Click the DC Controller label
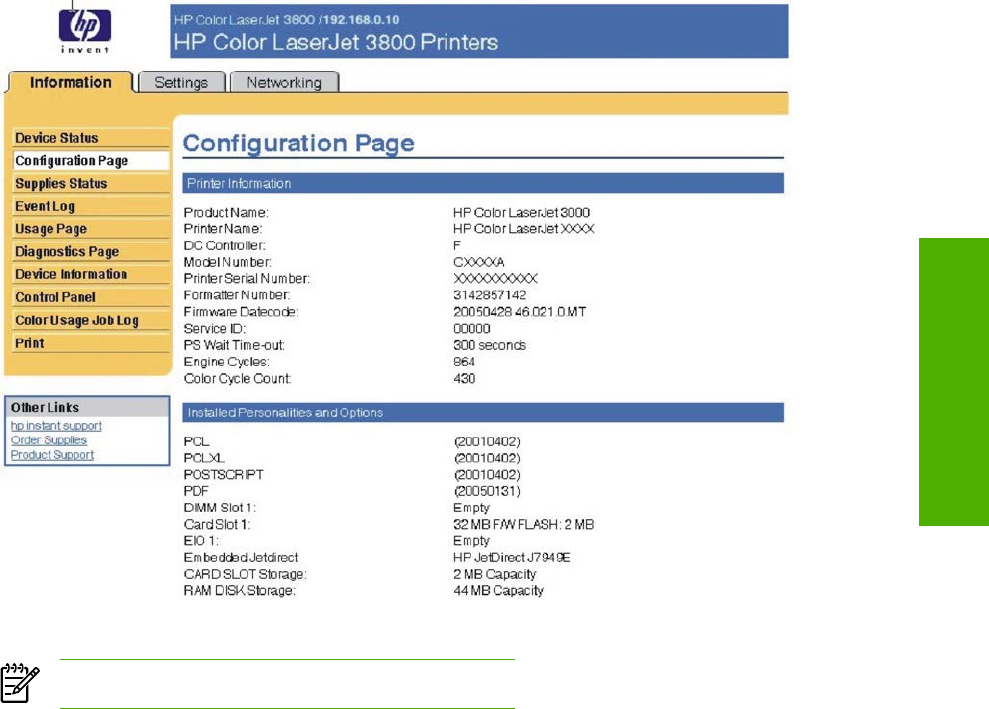 [x=225, y=245]
